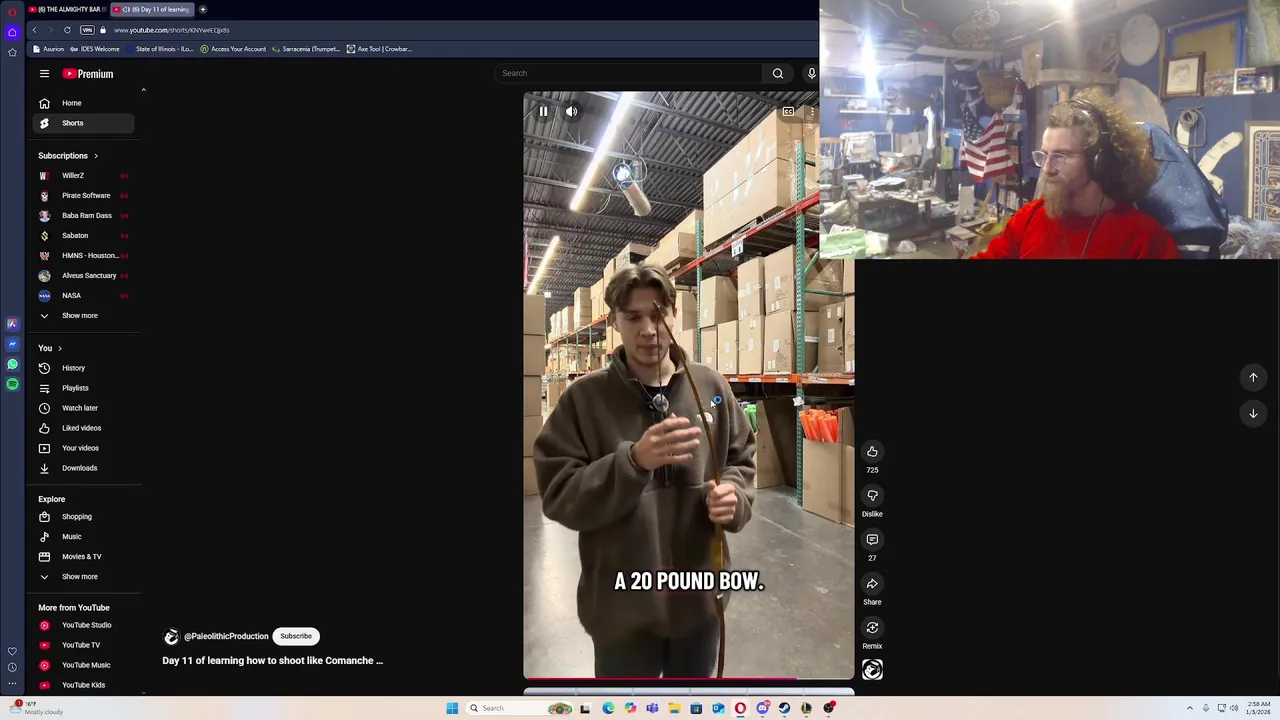Open WhatsApp in Opera sidebar
The image size is (1280, 720).
[12, 364]
